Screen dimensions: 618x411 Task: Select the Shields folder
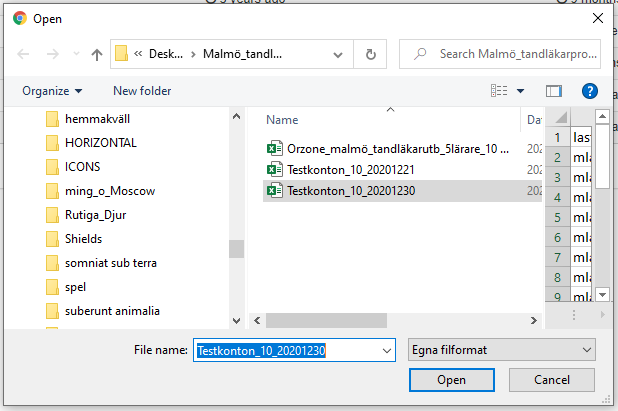pyautogui.click(x=74, y=239)
